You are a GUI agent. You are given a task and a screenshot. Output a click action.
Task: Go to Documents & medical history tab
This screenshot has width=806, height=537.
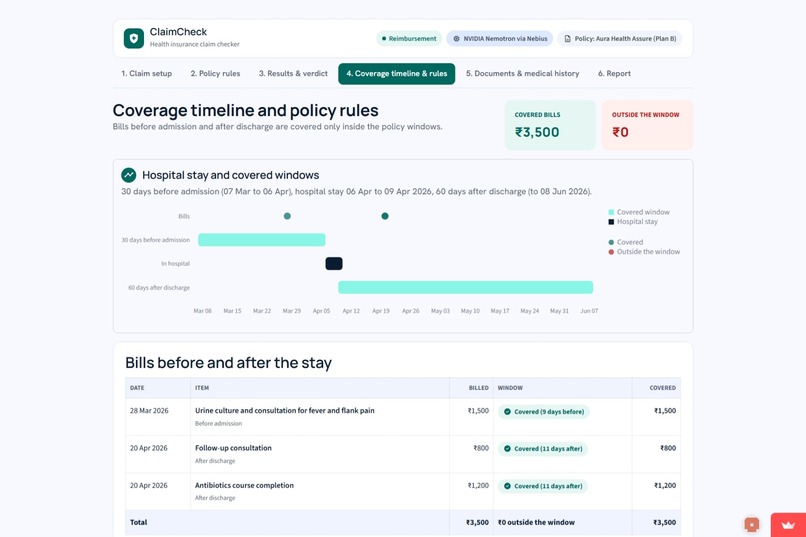[x=522, y=73]
